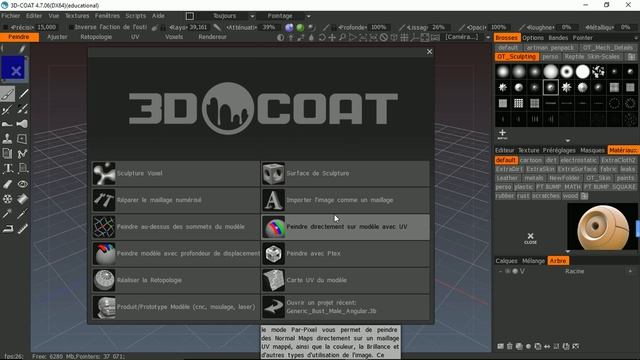Click the orange sphere material preview
The height and width of the screenshot is (360, 640).
pyautogui.click(x=602, y=227)
